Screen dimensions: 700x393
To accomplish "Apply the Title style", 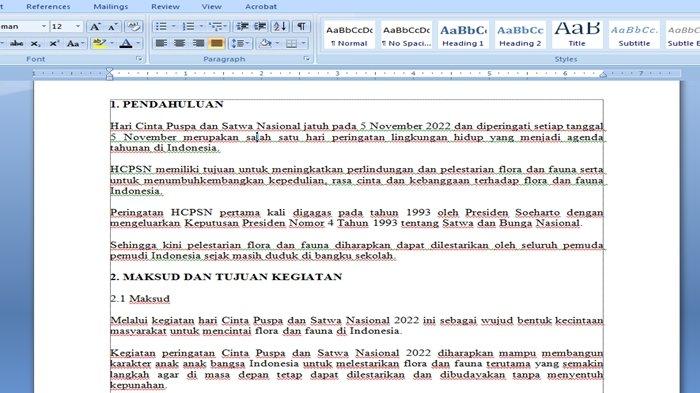I will 577,34.
